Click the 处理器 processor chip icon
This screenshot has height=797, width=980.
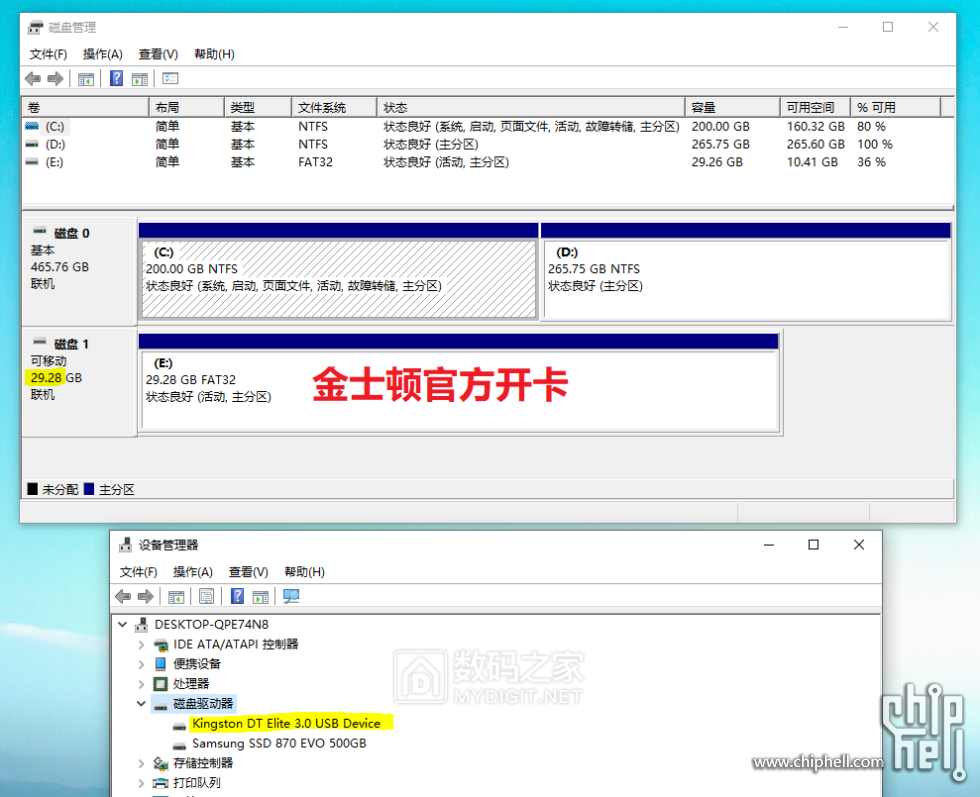161,684
